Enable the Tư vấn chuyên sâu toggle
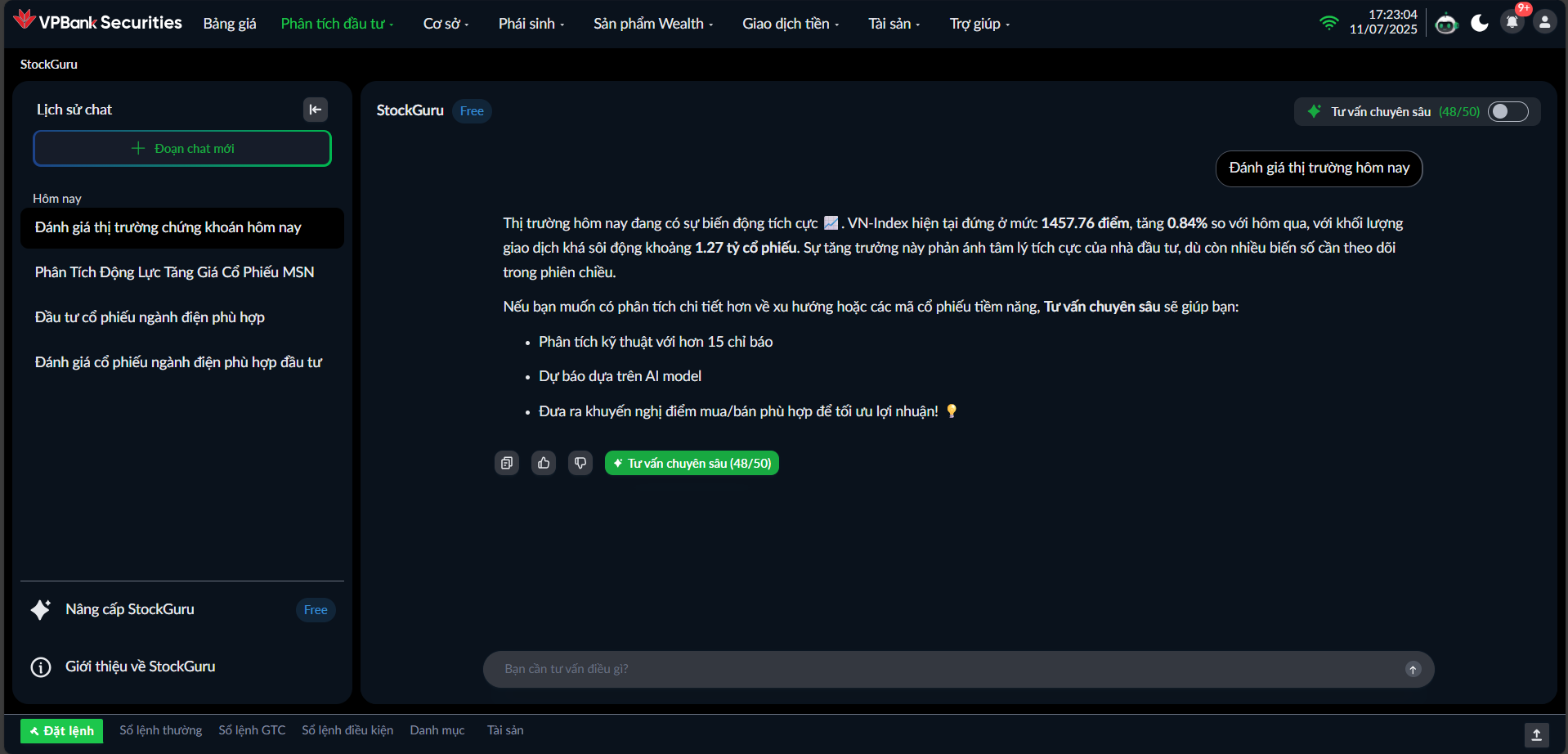 pos(1508,112)
